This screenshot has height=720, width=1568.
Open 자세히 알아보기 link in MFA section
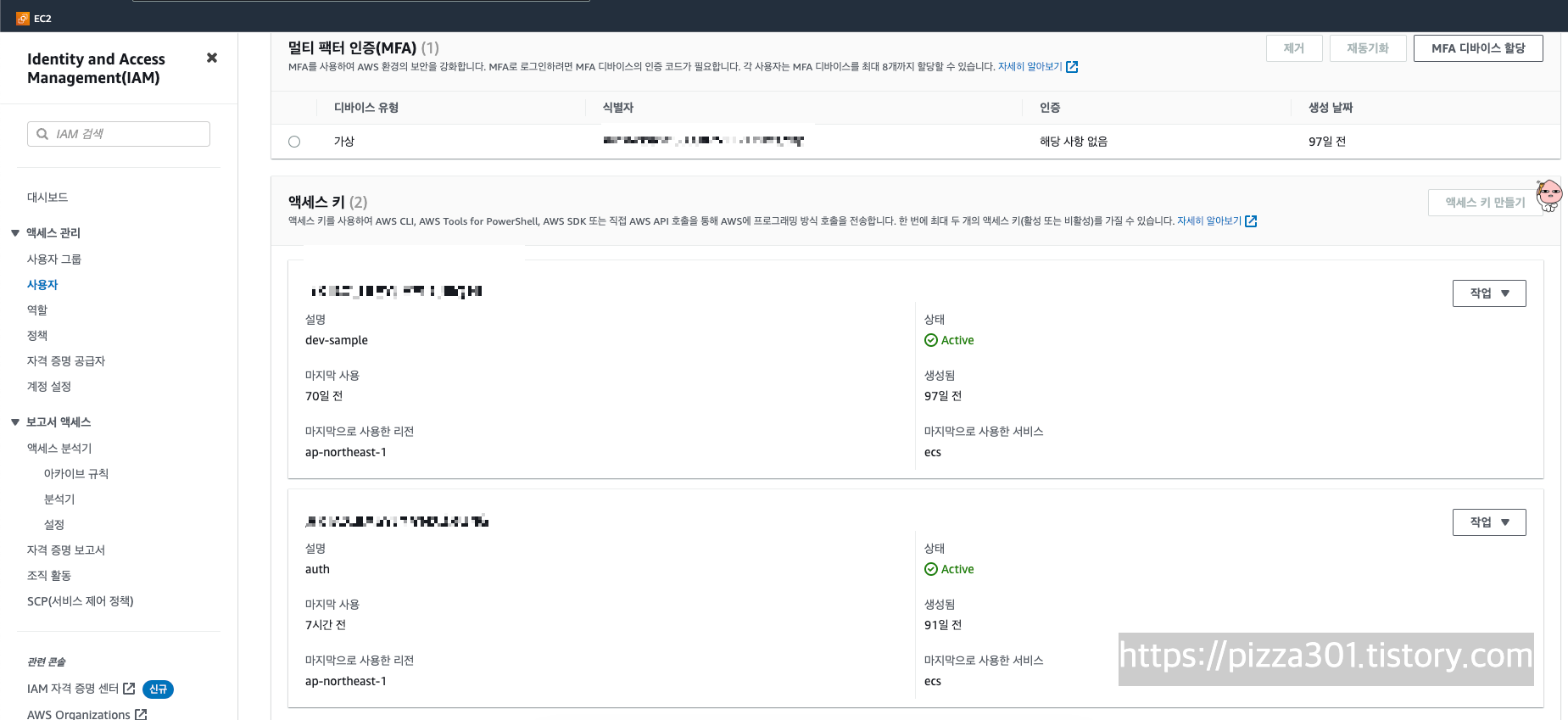(x=1030, y=66)
